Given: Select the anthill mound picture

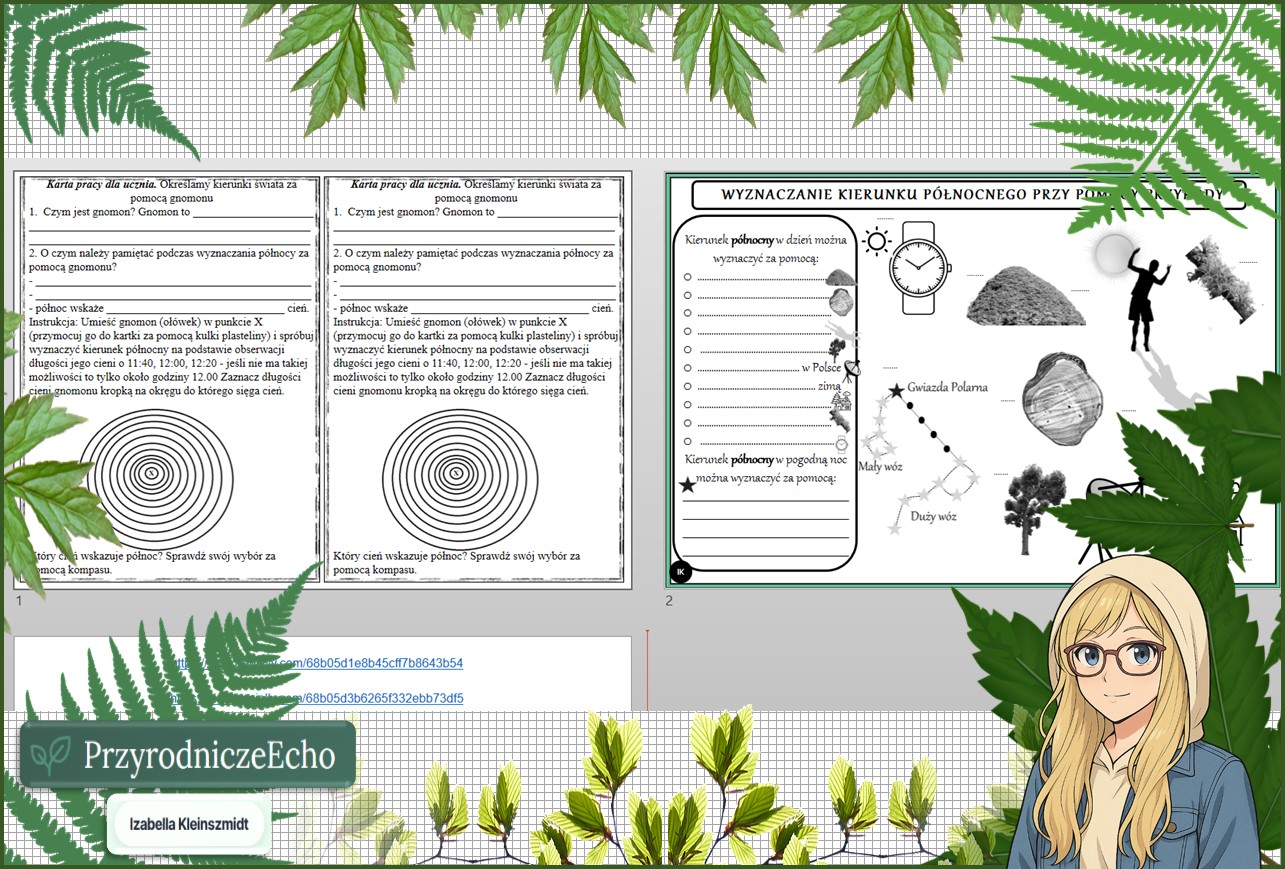Looking at the screenshot, I should coord(1025,296).
